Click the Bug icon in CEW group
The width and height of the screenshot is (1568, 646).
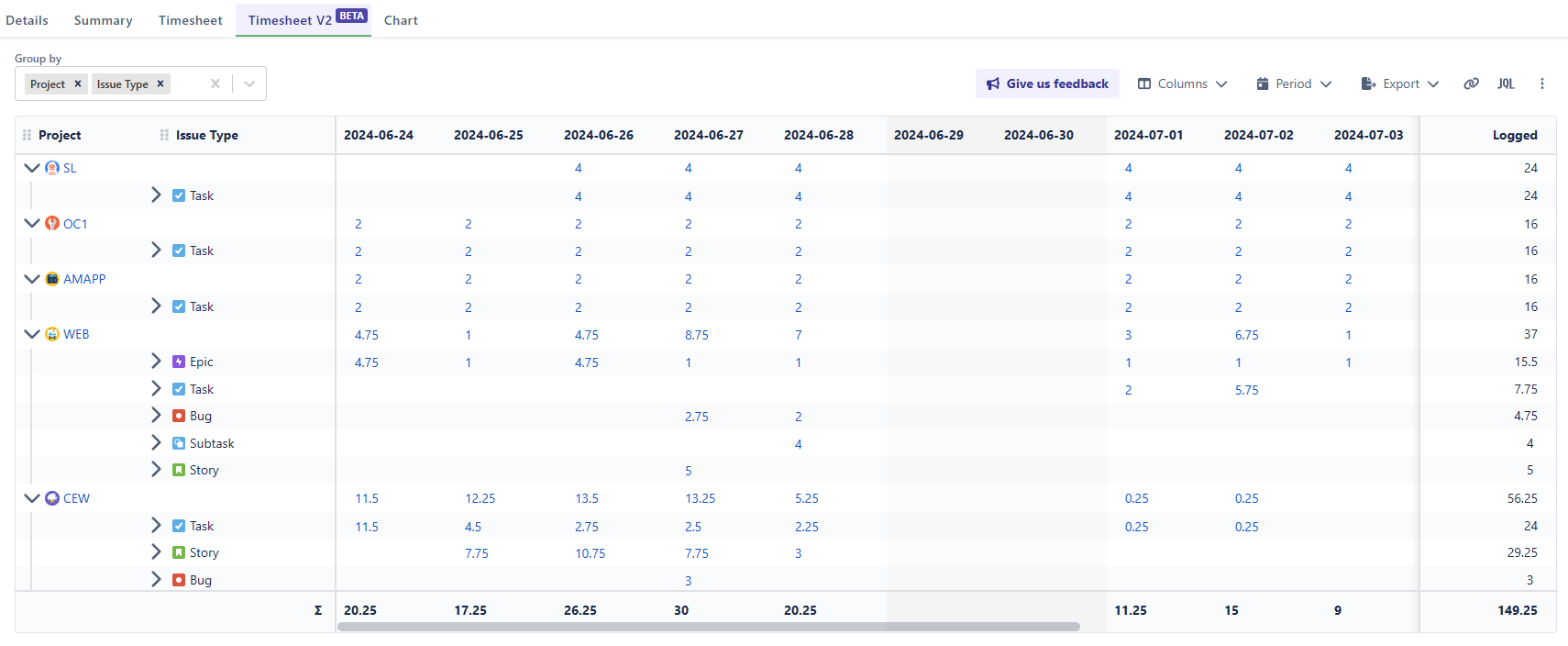179,580
